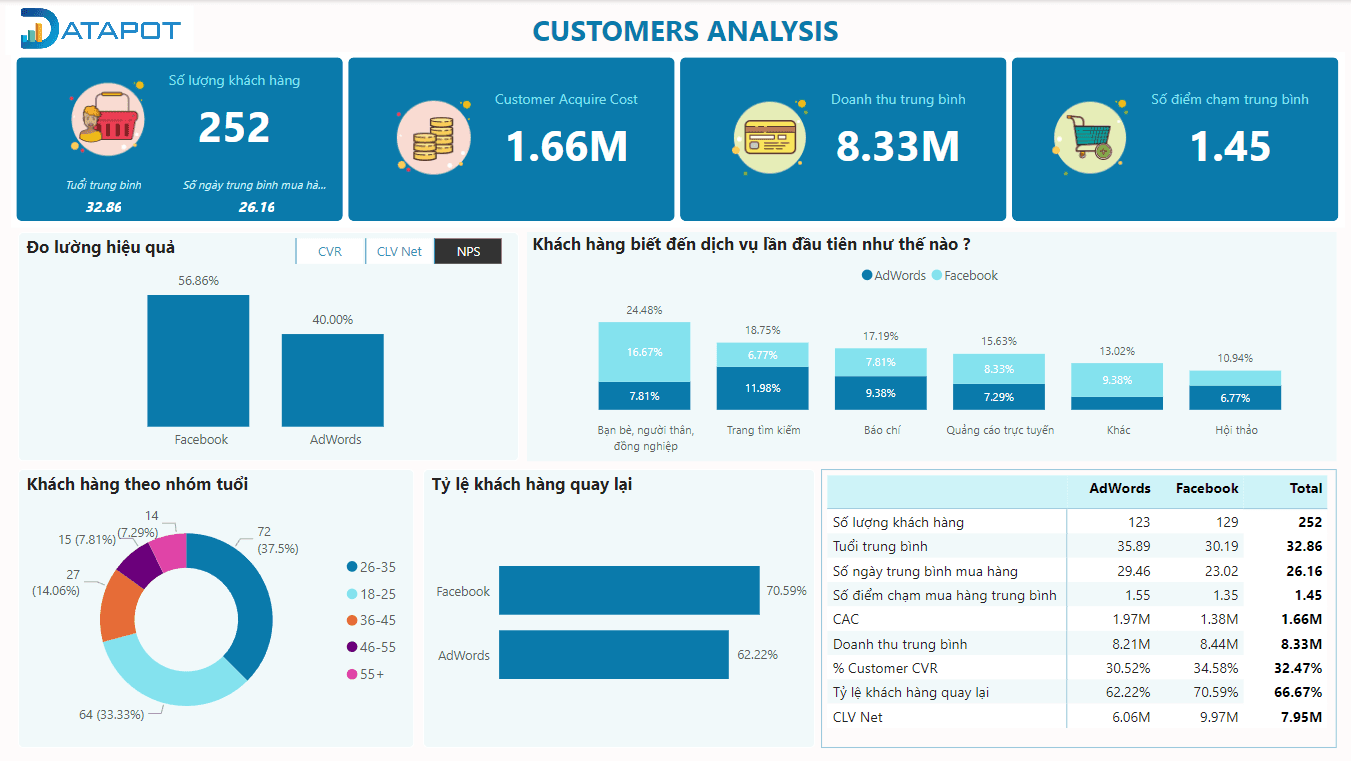The image size is (1351, 761).
Task: Click the 'Quảng cáo trực tuyến' axis label
Action: pos(1000,430)
